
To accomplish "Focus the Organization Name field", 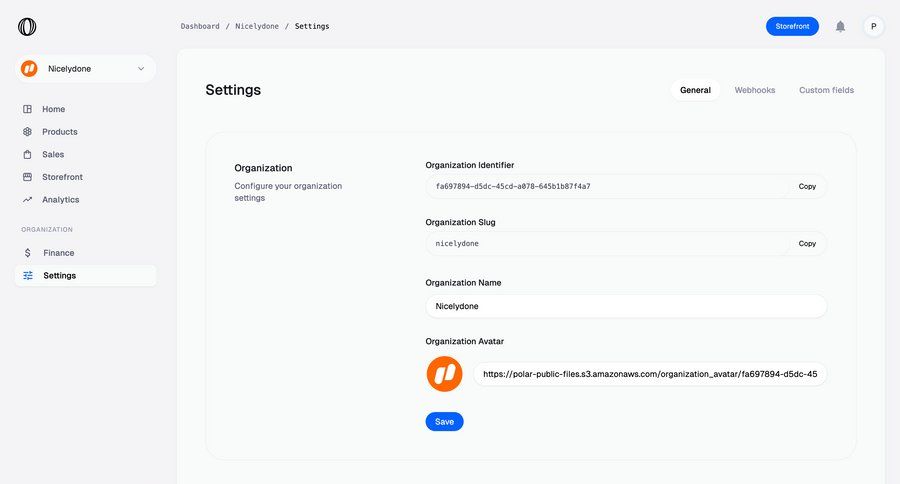I will (x=625, y=306).
